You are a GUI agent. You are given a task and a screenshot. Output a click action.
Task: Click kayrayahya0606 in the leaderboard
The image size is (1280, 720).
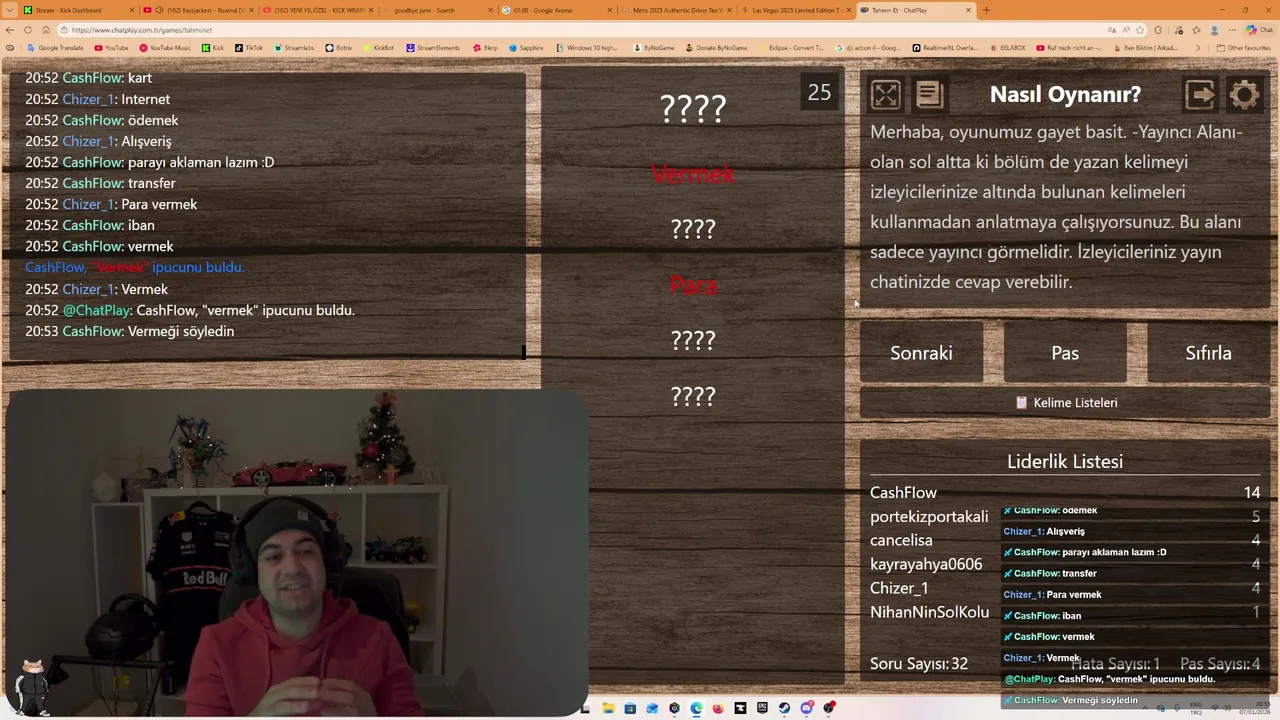coord(926,564)
